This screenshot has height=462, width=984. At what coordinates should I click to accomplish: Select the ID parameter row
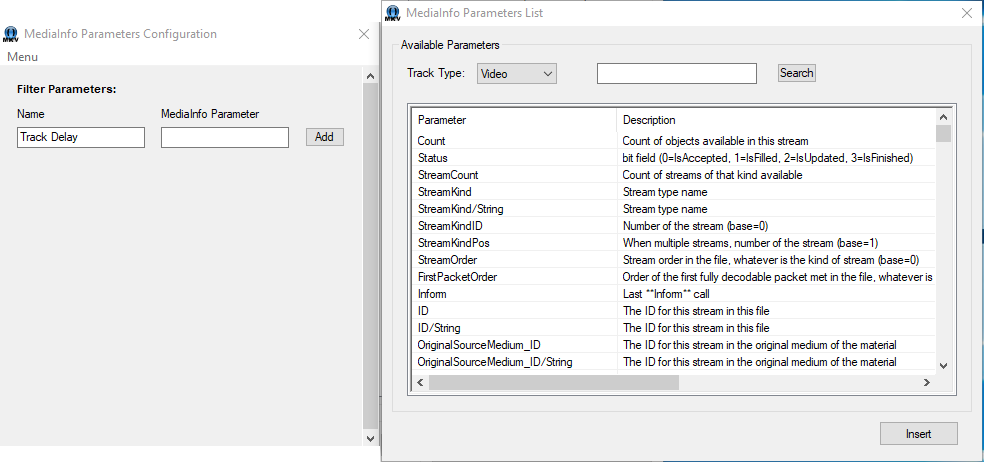click(x=673, y=311)
